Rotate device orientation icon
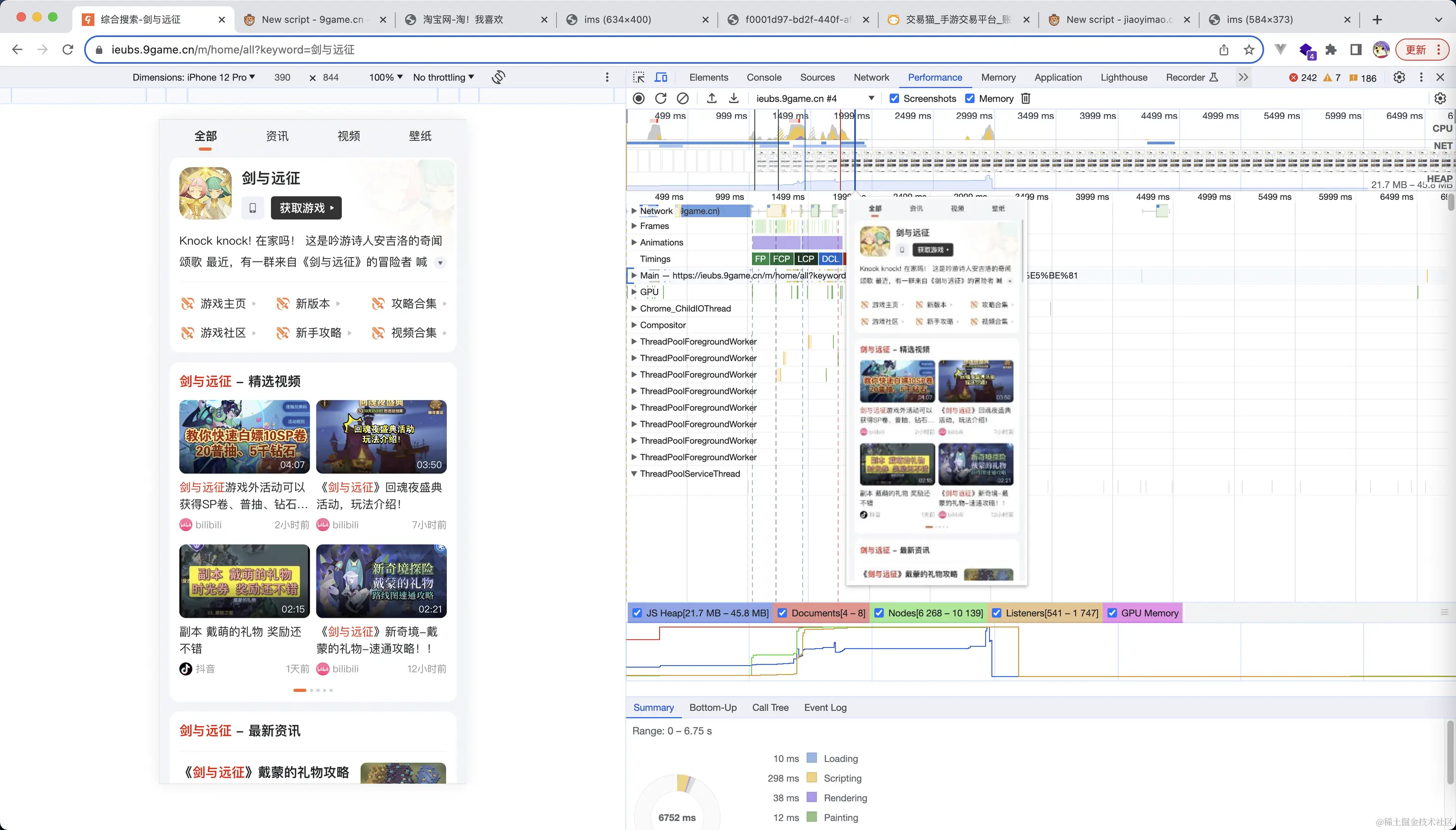This screenshot has height=830, width=1456. click(x=498, y=78)
